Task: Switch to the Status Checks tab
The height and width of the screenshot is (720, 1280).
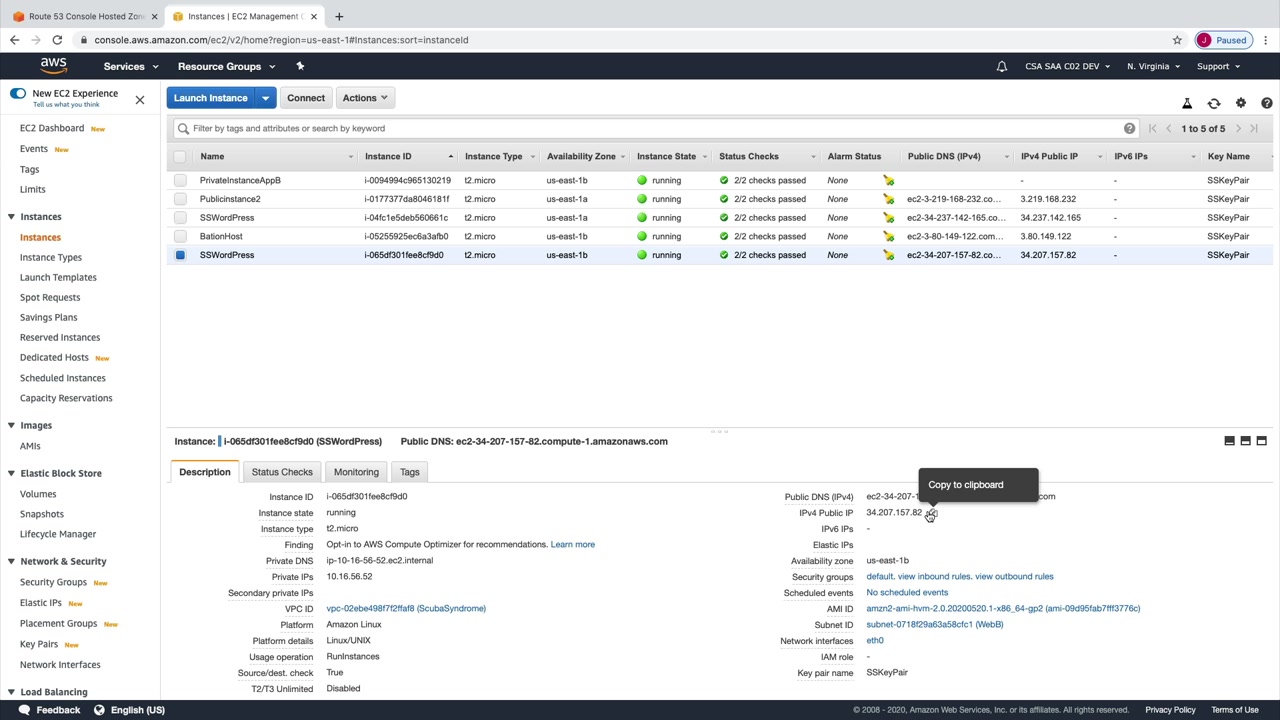Action: 282,472
